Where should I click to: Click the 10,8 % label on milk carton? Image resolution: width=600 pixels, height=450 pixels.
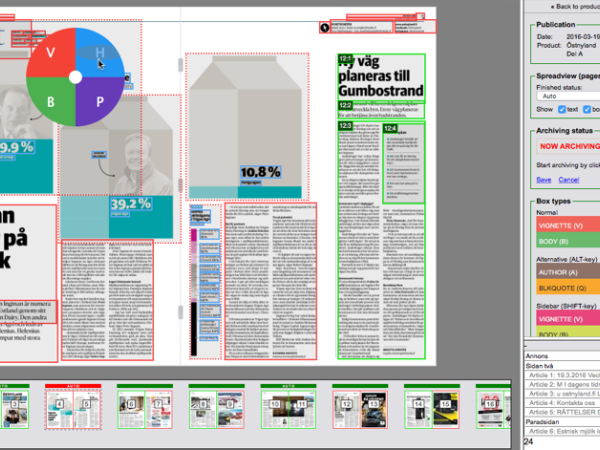tap(261, 172)
